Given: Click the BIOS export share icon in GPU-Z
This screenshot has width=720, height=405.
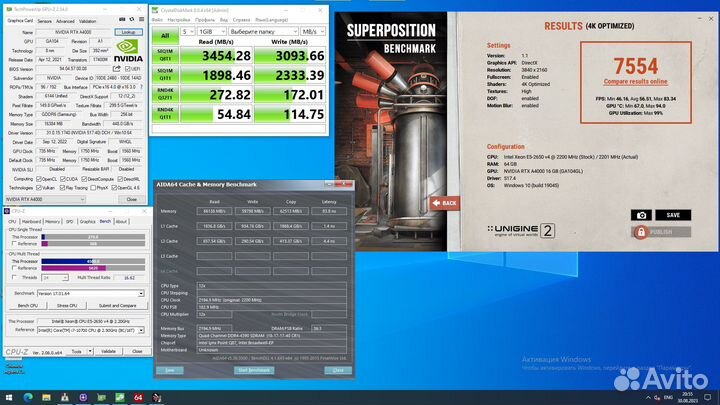Looking at the screenshot, I should (117, 69).
